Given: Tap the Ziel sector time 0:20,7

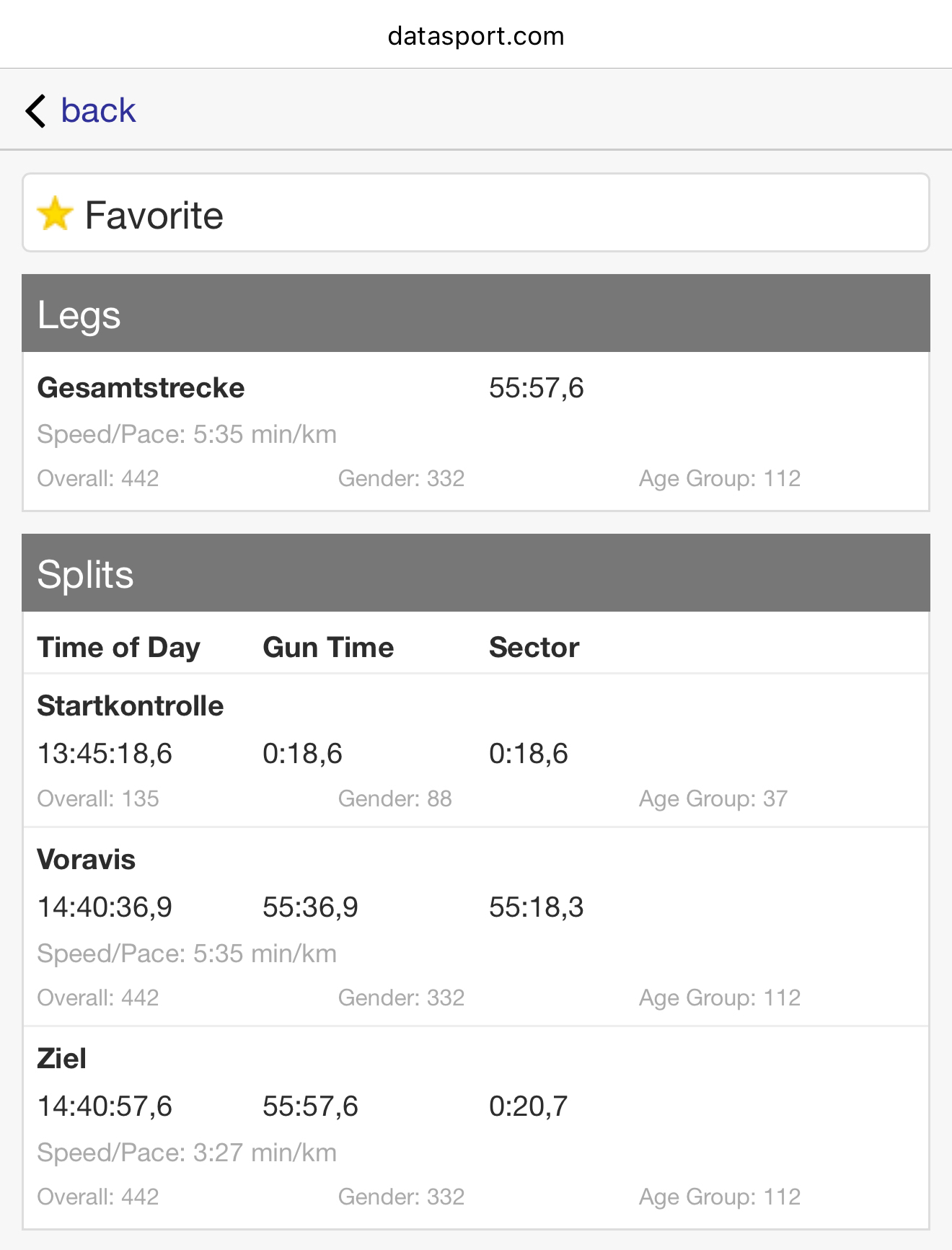Looking at the screenshot, I should coord(528,1106).
